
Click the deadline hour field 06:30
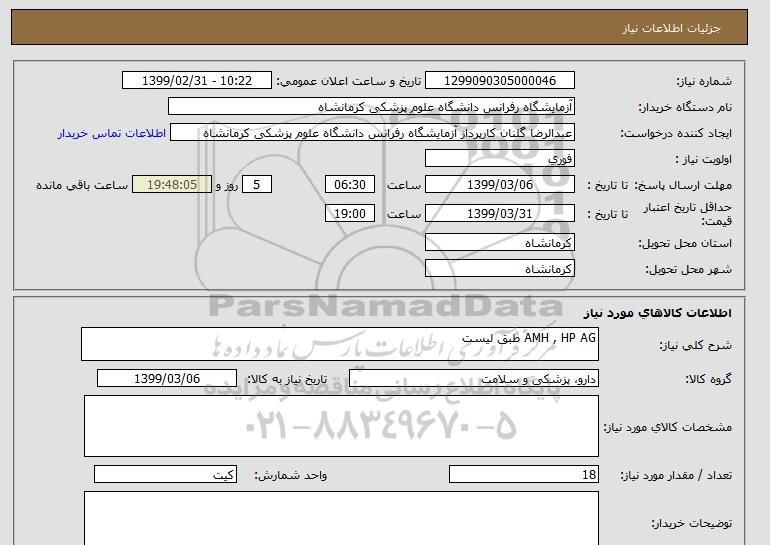(350, 185)
